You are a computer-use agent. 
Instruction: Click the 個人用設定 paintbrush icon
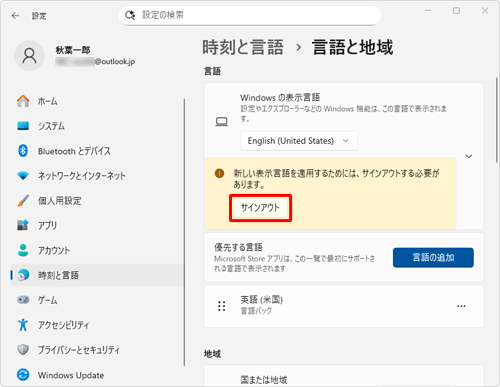click(23, 200)
